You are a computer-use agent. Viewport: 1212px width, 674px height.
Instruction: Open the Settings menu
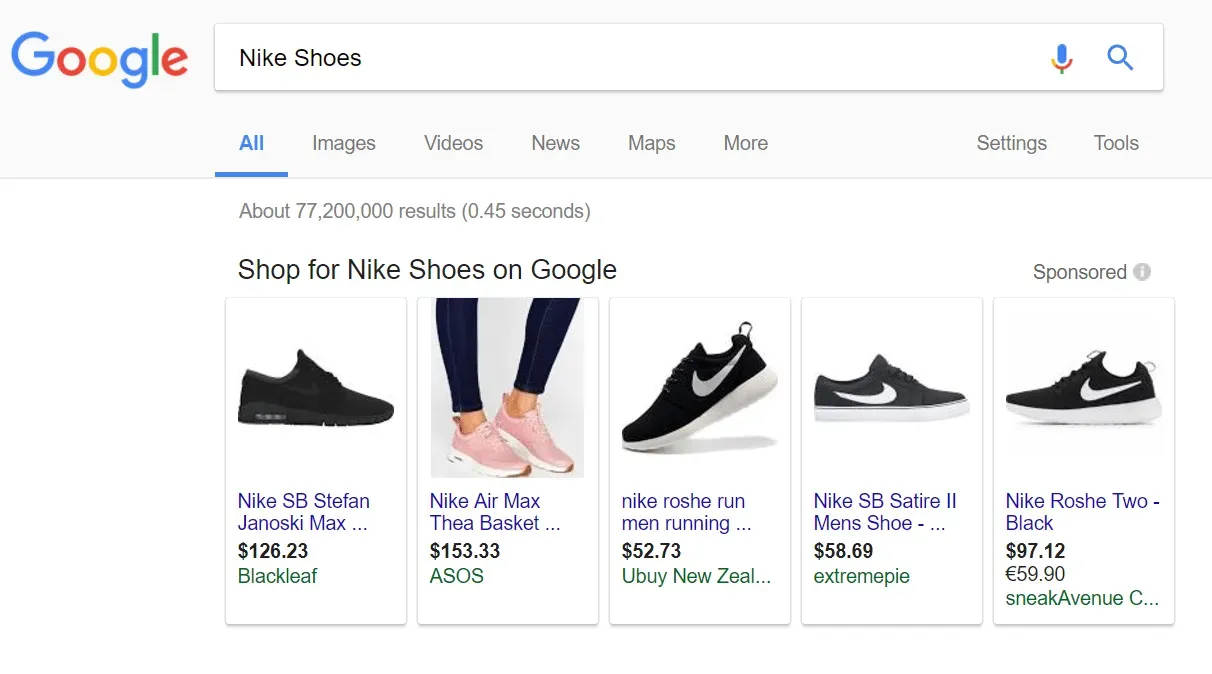[x=1011, y=143]
